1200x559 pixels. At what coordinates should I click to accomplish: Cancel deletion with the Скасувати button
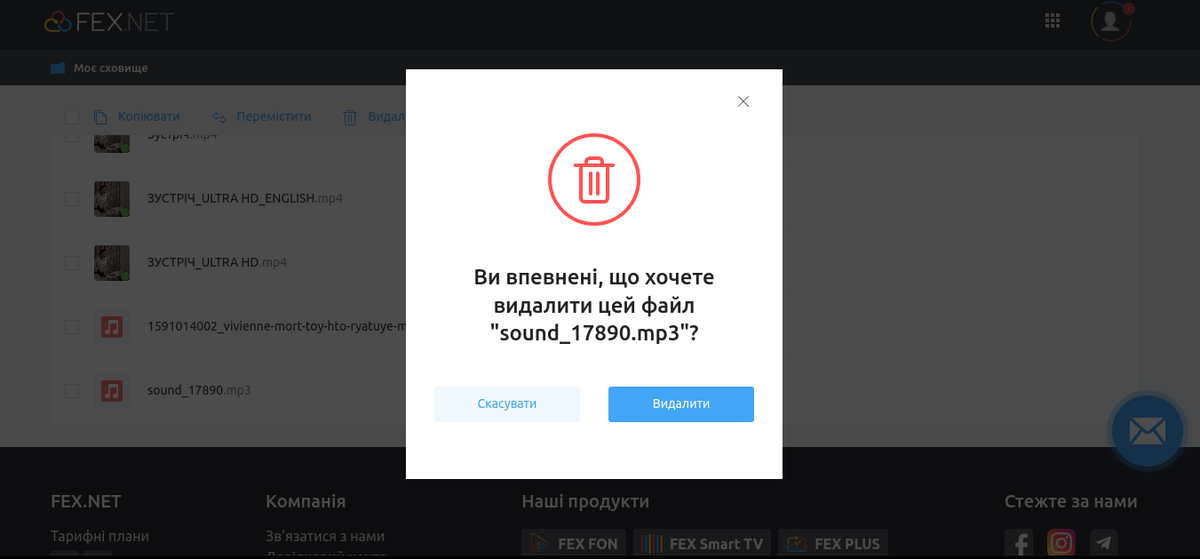pos(507,404)
